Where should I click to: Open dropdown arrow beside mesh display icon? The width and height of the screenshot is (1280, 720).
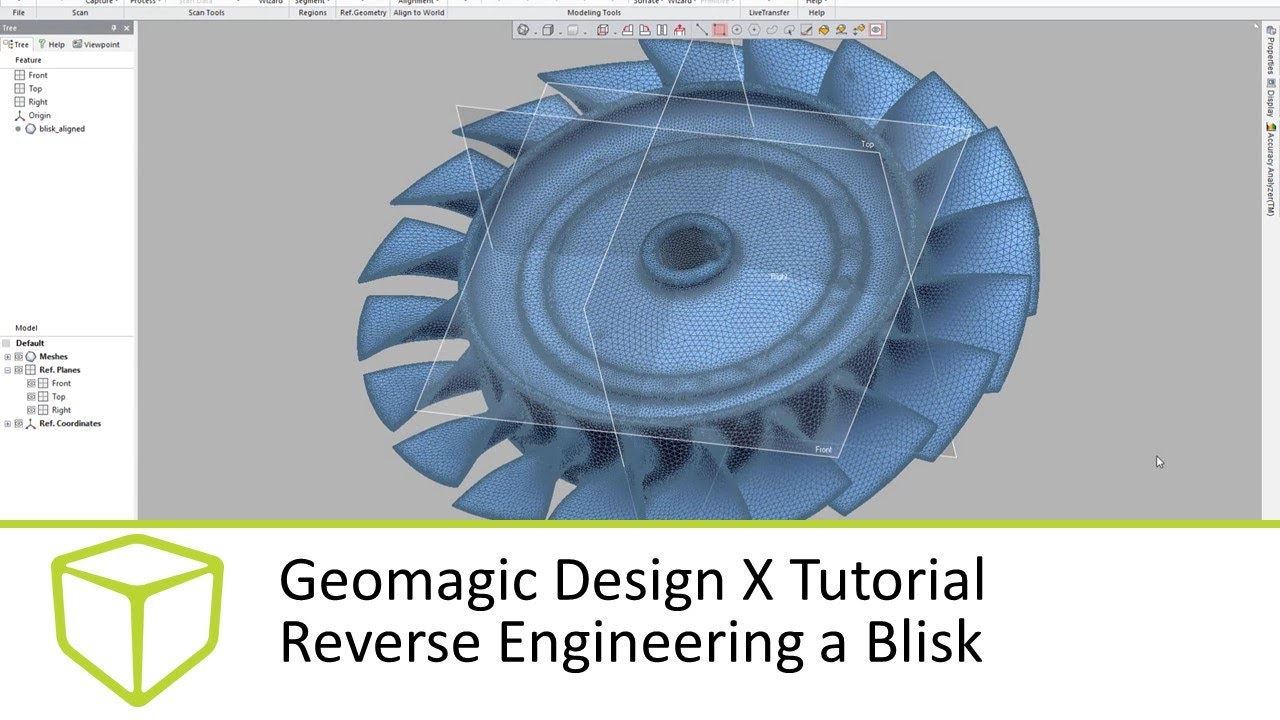[x=535, y=33]
